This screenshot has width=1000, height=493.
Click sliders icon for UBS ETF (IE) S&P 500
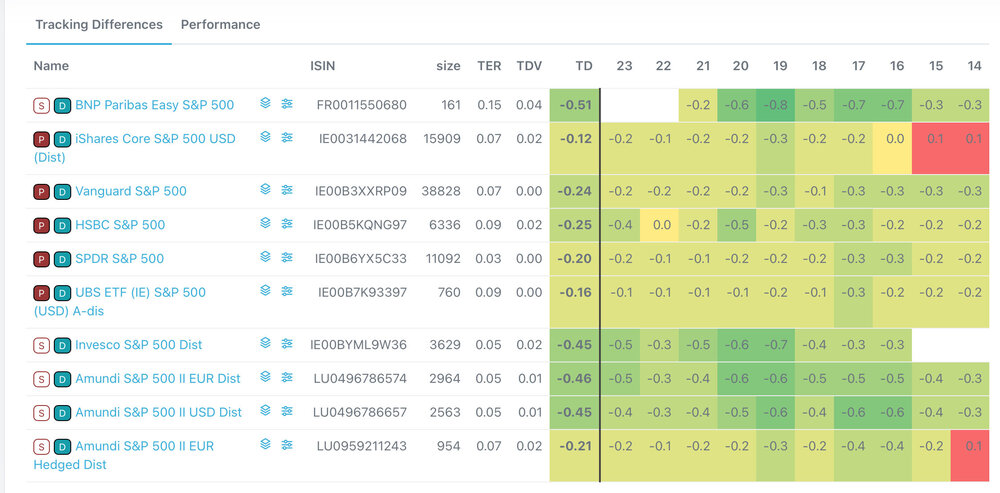[x=287, y=291]
